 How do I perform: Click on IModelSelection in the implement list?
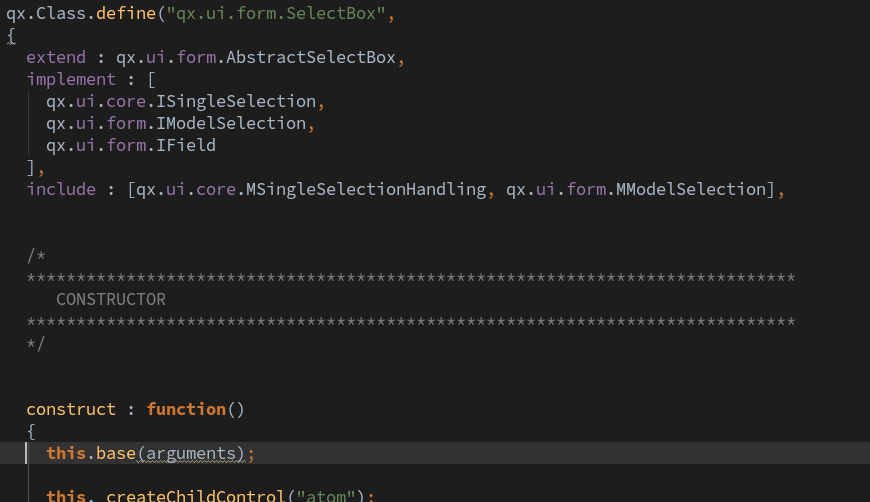(231, 123)
